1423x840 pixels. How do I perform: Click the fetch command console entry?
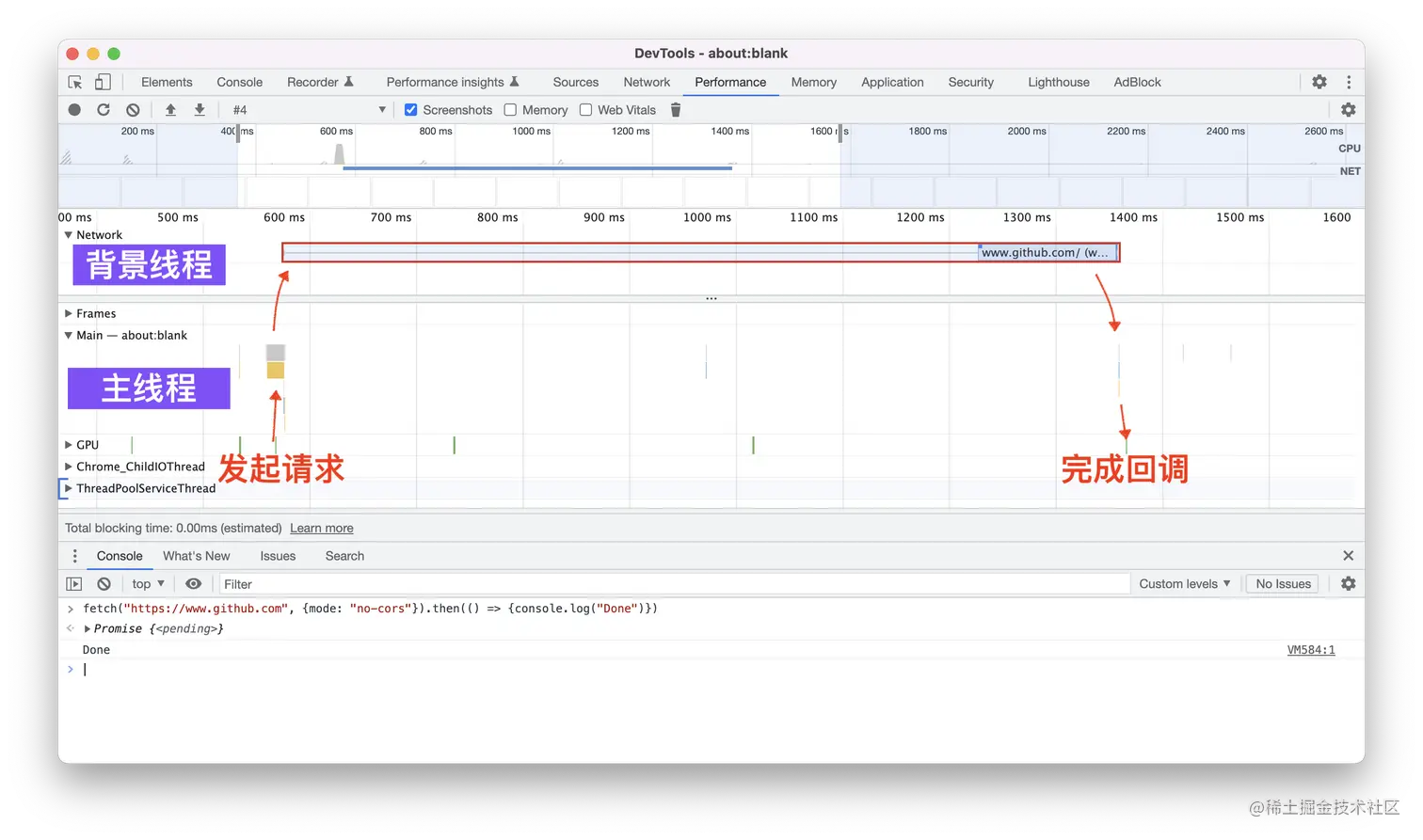(x=370, y=609)
